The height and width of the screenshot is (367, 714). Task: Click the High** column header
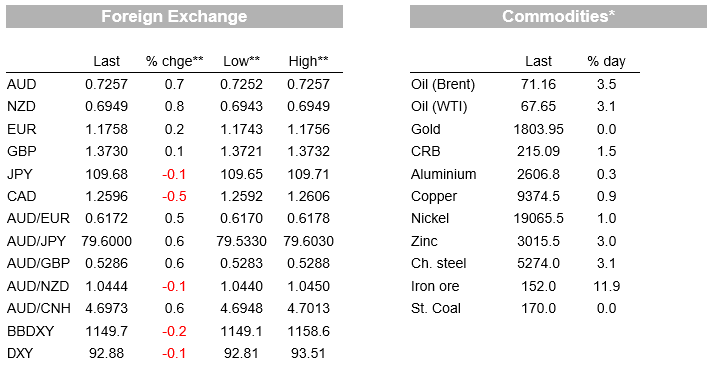(308, 61)
